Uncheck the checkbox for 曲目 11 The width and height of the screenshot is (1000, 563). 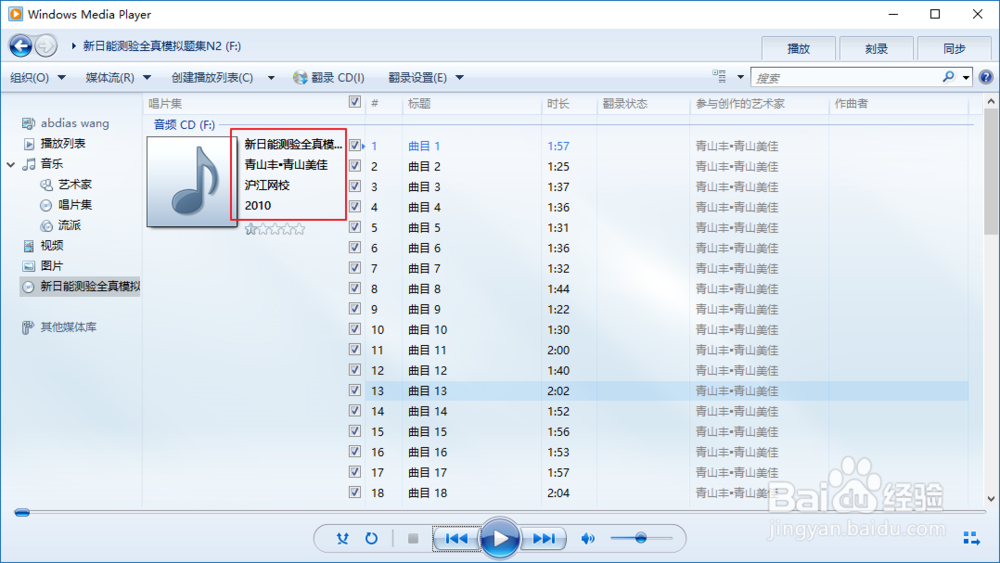point(355,349)
